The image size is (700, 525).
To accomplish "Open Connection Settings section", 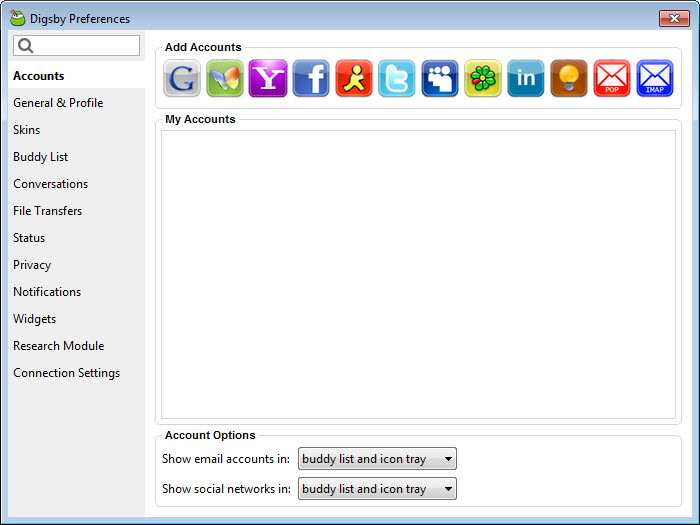I will point(76,373).
